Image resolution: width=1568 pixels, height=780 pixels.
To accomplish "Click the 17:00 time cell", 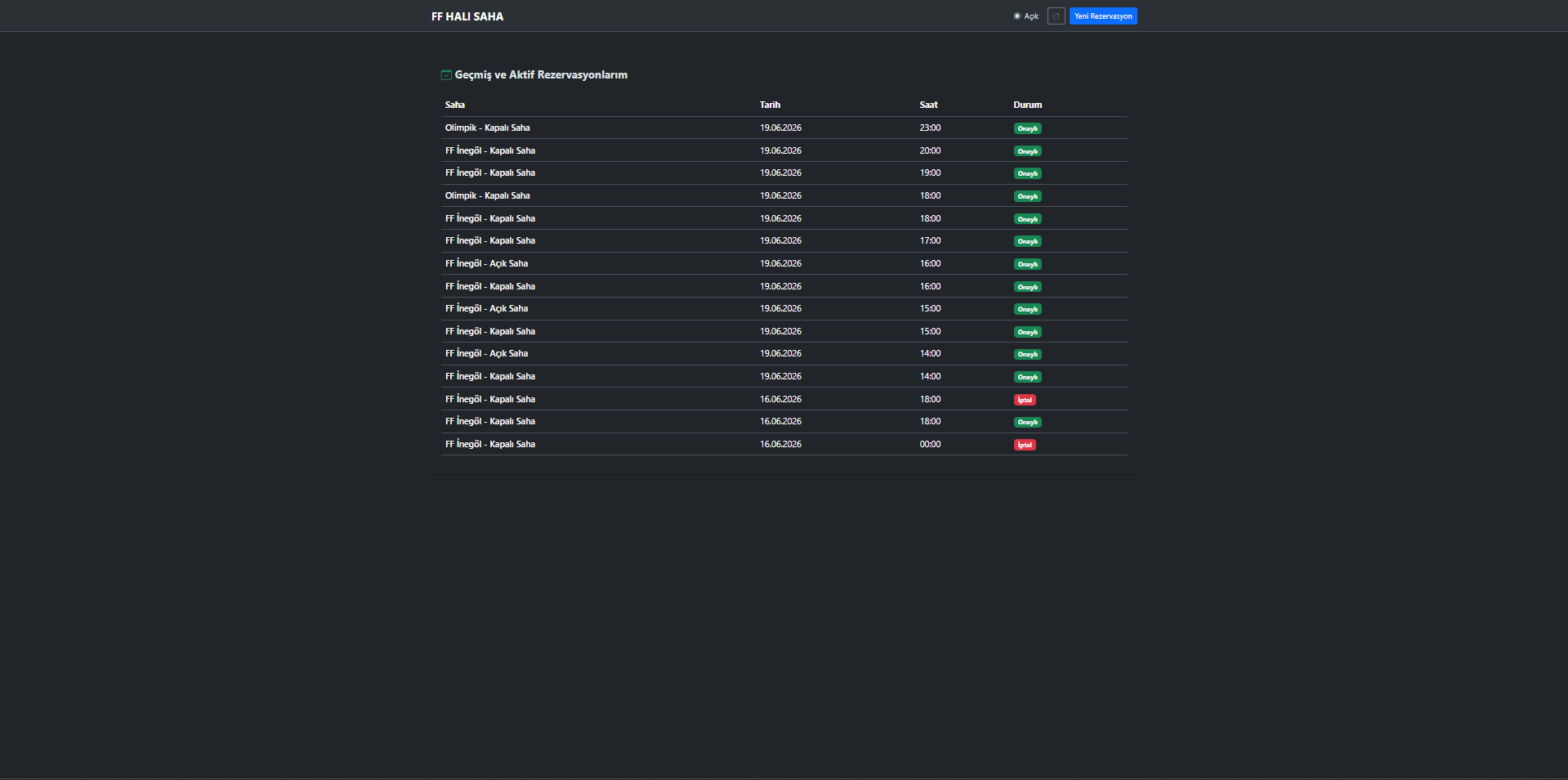I will [930, 240].
